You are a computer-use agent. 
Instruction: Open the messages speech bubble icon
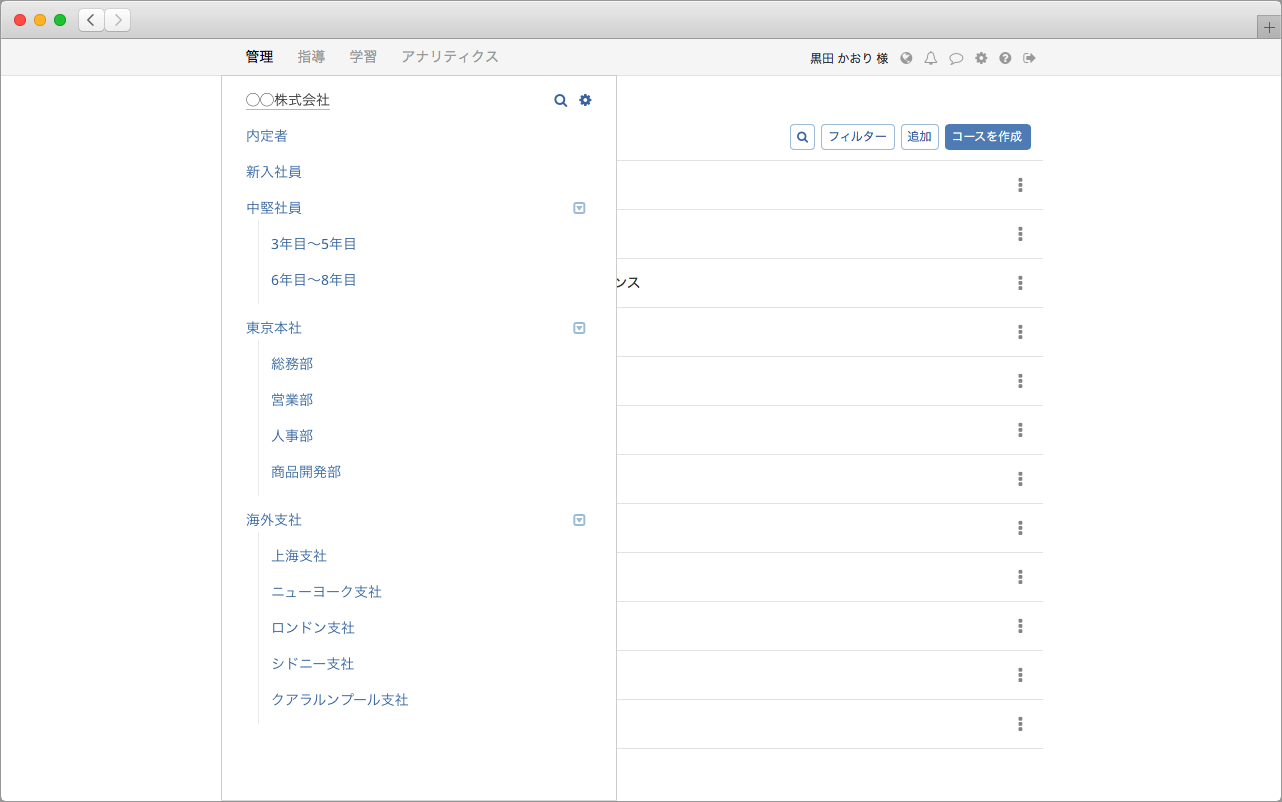point(956,58)
